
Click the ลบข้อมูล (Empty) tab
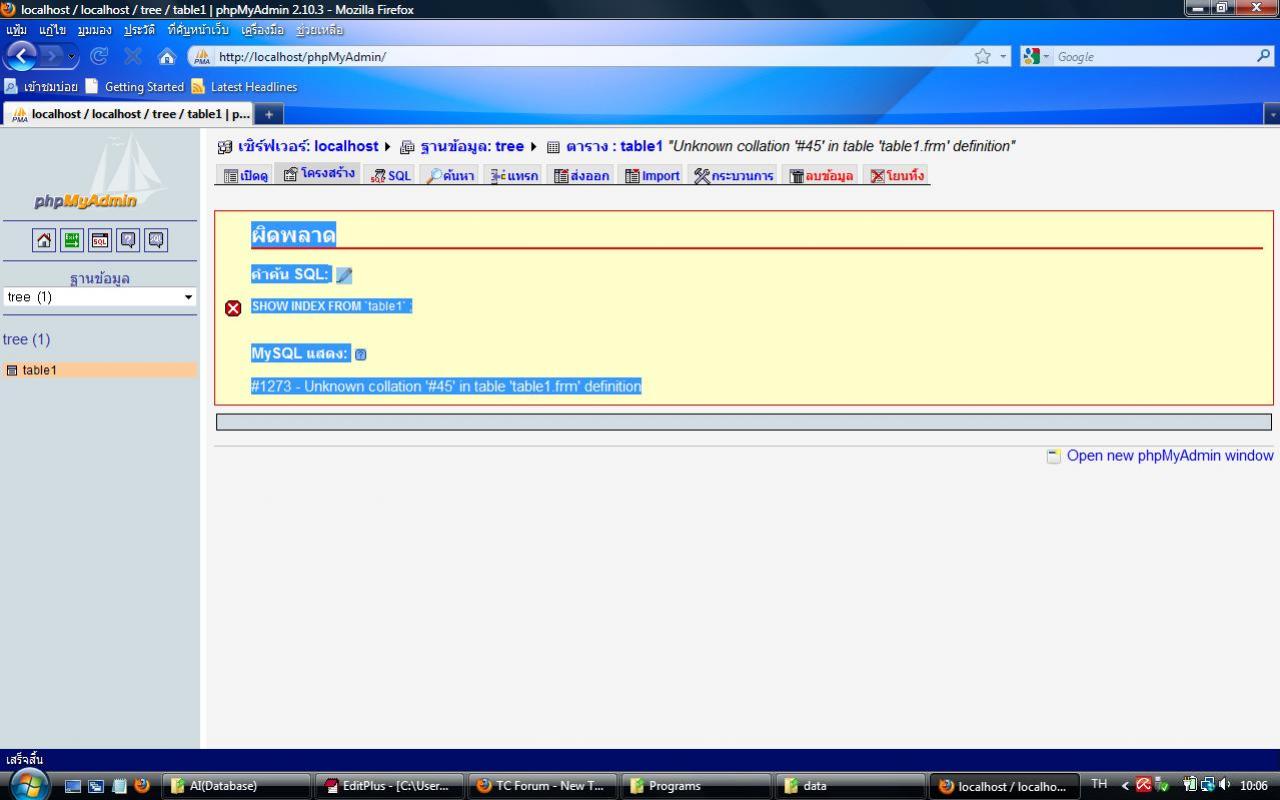(x=821, y=176)
